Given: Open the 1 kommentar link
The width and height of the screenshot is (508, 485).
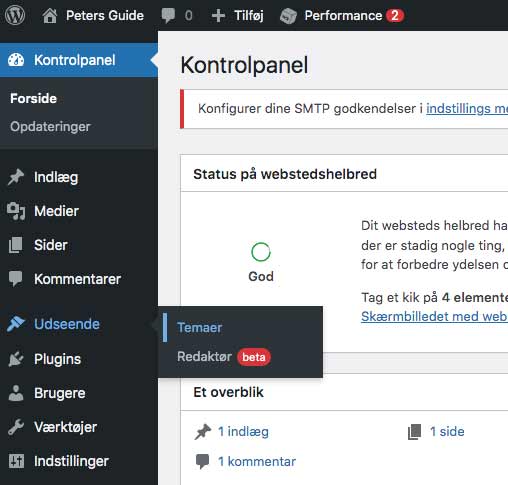Looking at the screenshot, I should point(257,462).
